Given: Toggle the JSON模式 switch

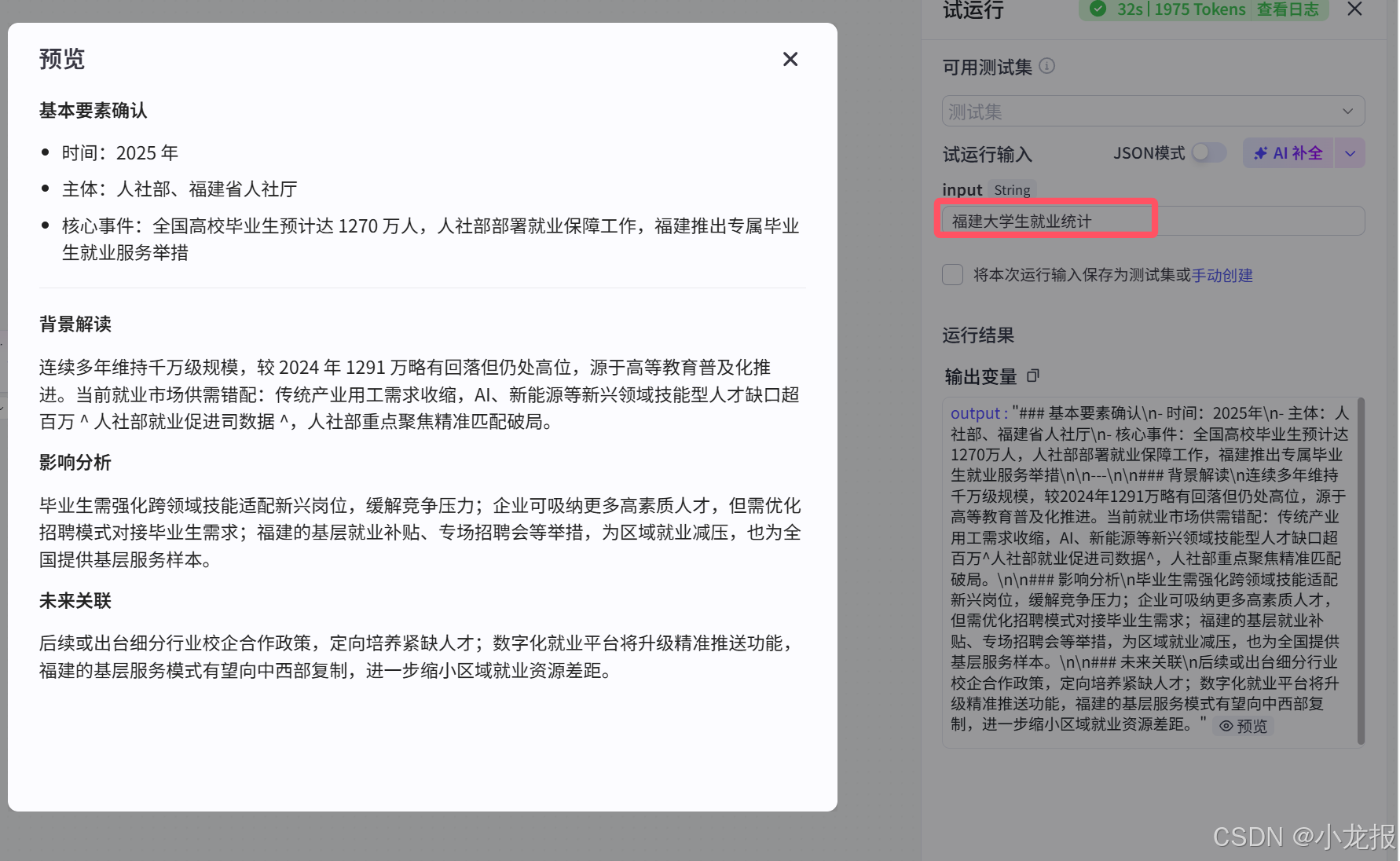Looking at the screenshot, I should (x=1208, y=153).
